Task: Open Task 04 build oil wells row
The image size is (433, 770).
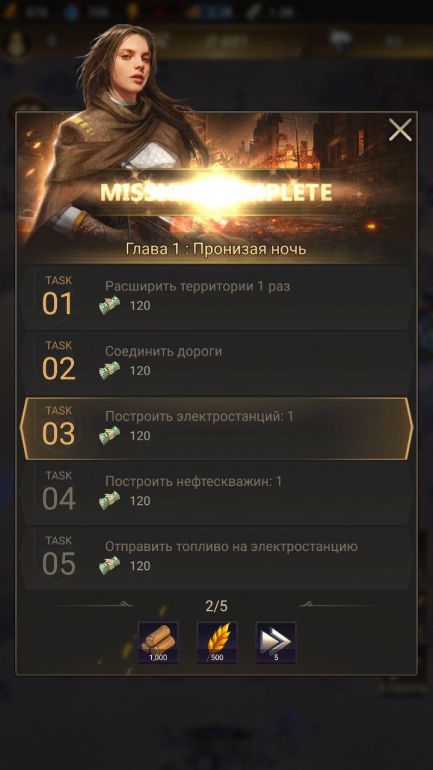Action: [216, 494]
